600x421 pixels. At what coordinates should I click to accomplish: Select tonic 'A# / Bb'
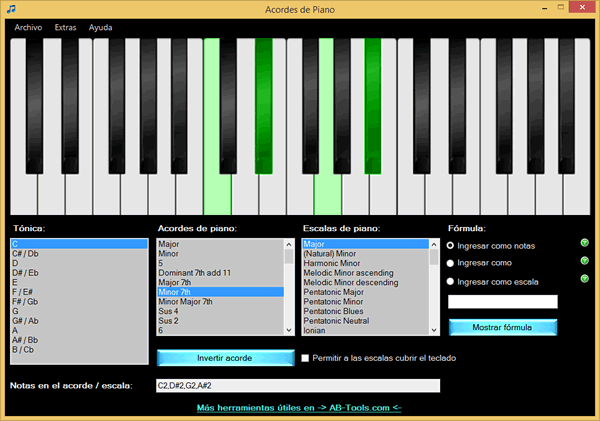79,340
